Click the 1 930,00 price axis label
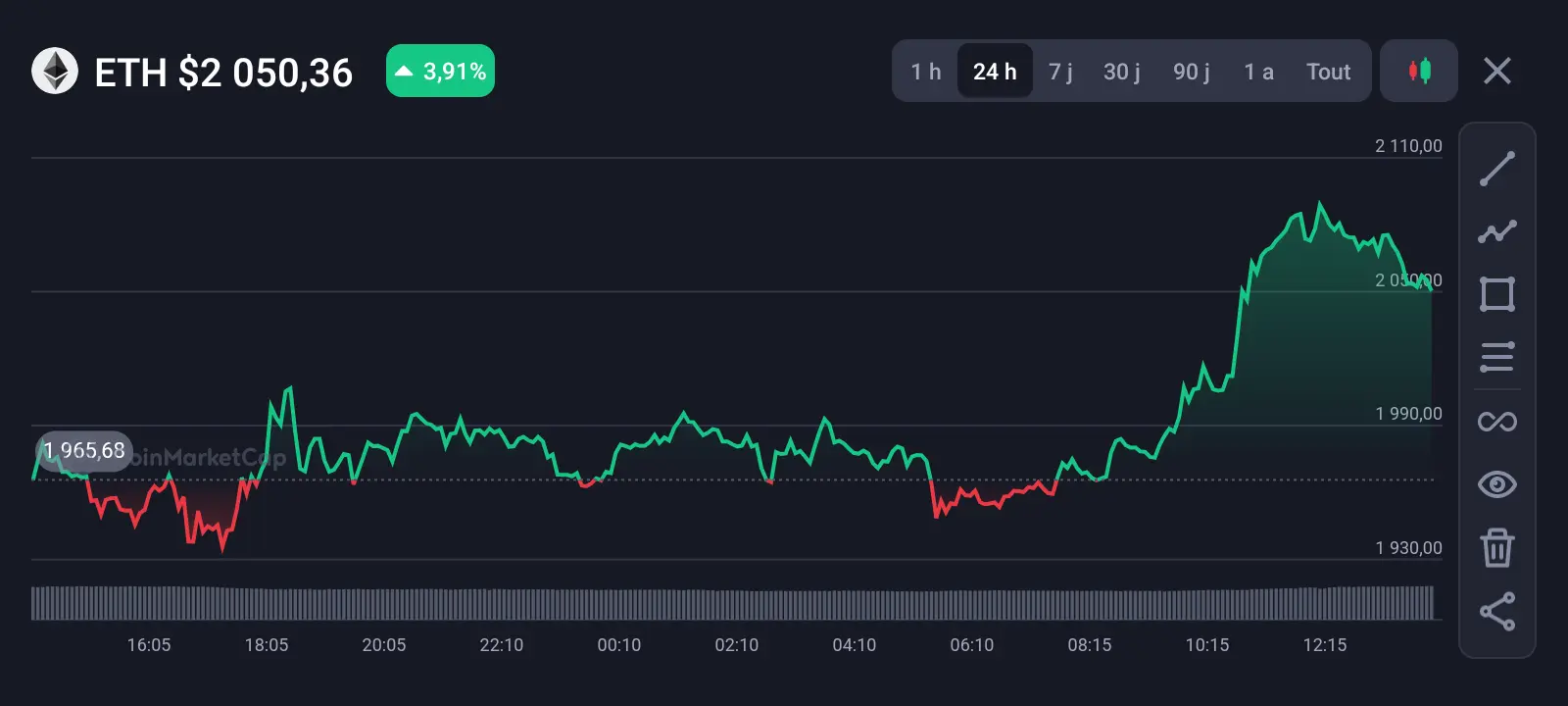 pyautogui.click(x=1408, y=548)
